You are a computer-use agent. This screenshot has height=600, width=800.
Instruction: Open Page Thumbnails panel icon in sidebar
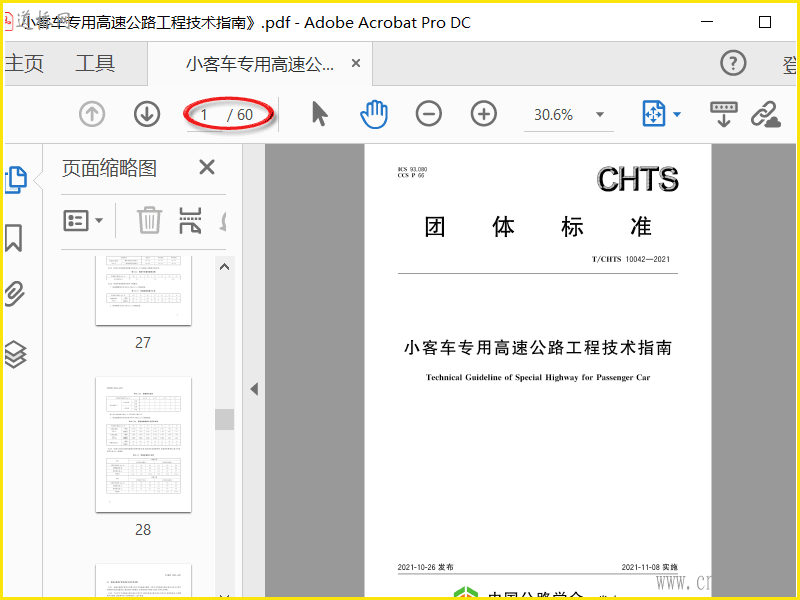click(16, 180)
